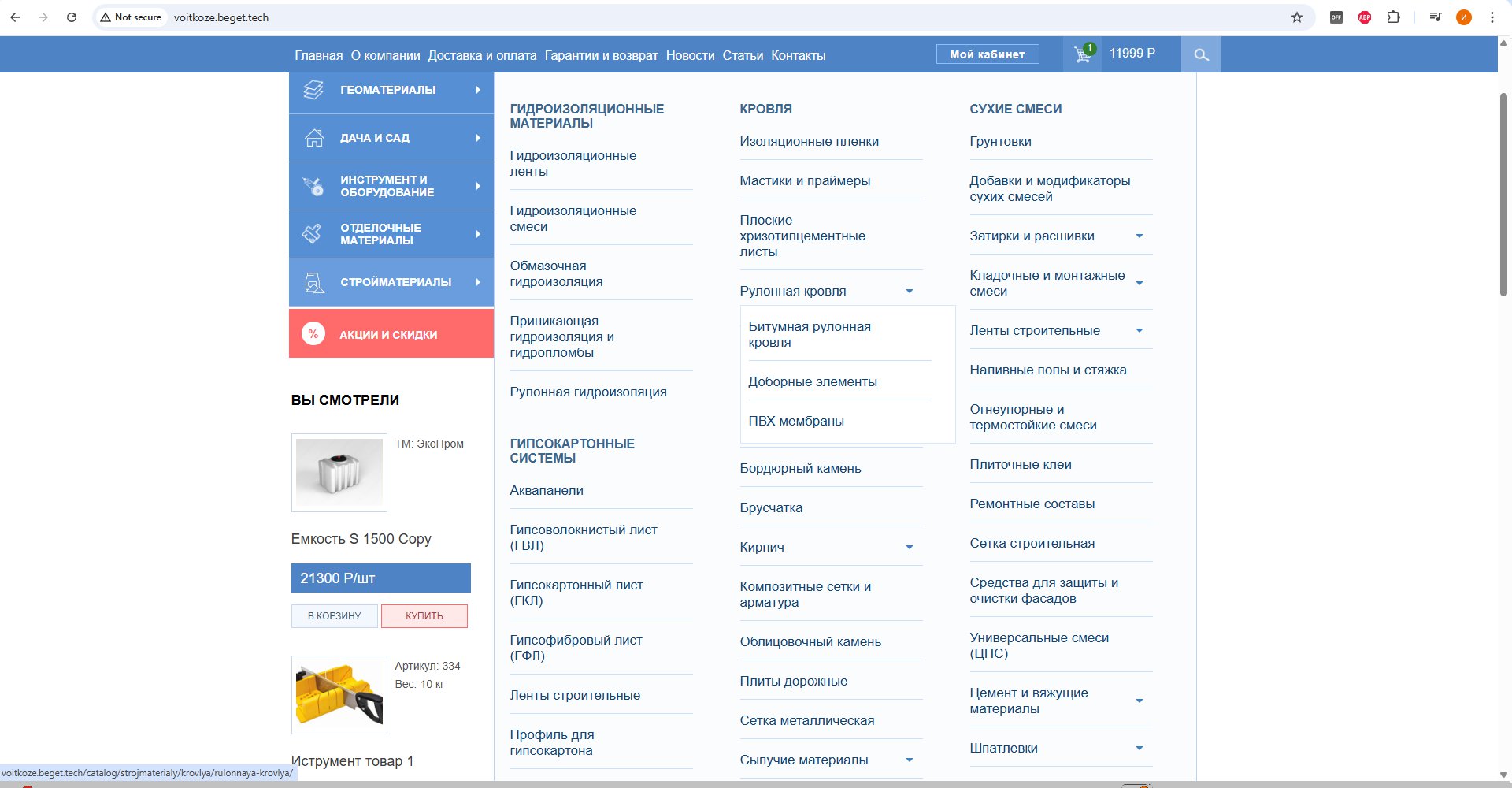
Task: Open the browser profile avatar
Action: pos(1464,17)
